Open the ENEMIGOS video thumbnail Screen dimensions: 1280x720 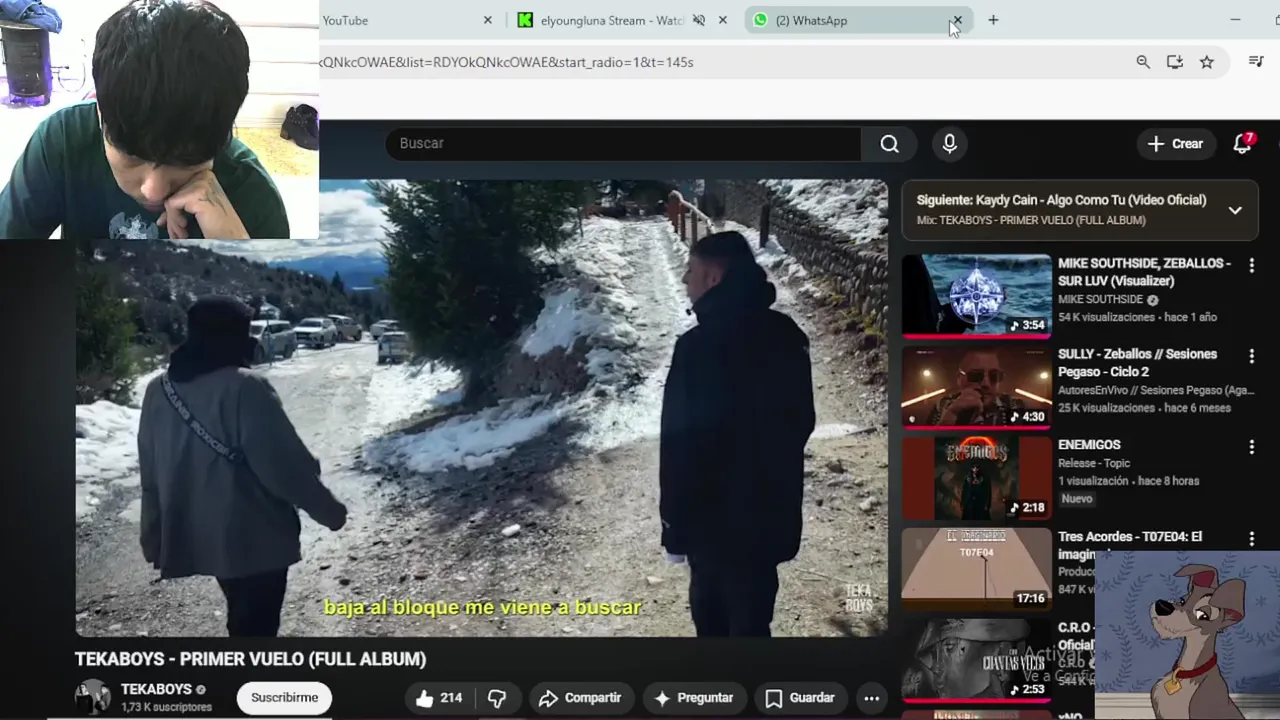976,478
